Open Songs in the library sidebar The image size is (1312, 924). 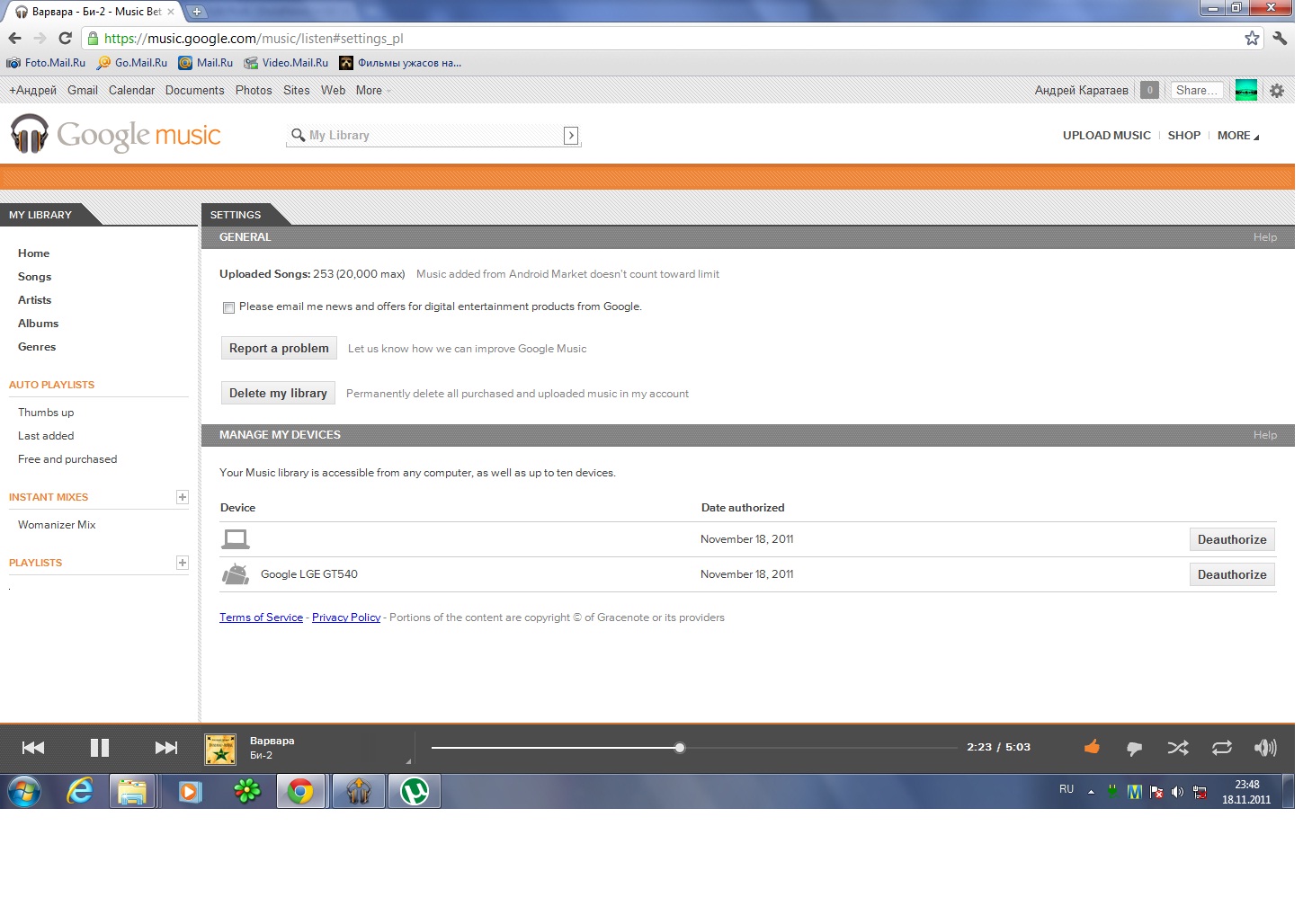(34, 277)
